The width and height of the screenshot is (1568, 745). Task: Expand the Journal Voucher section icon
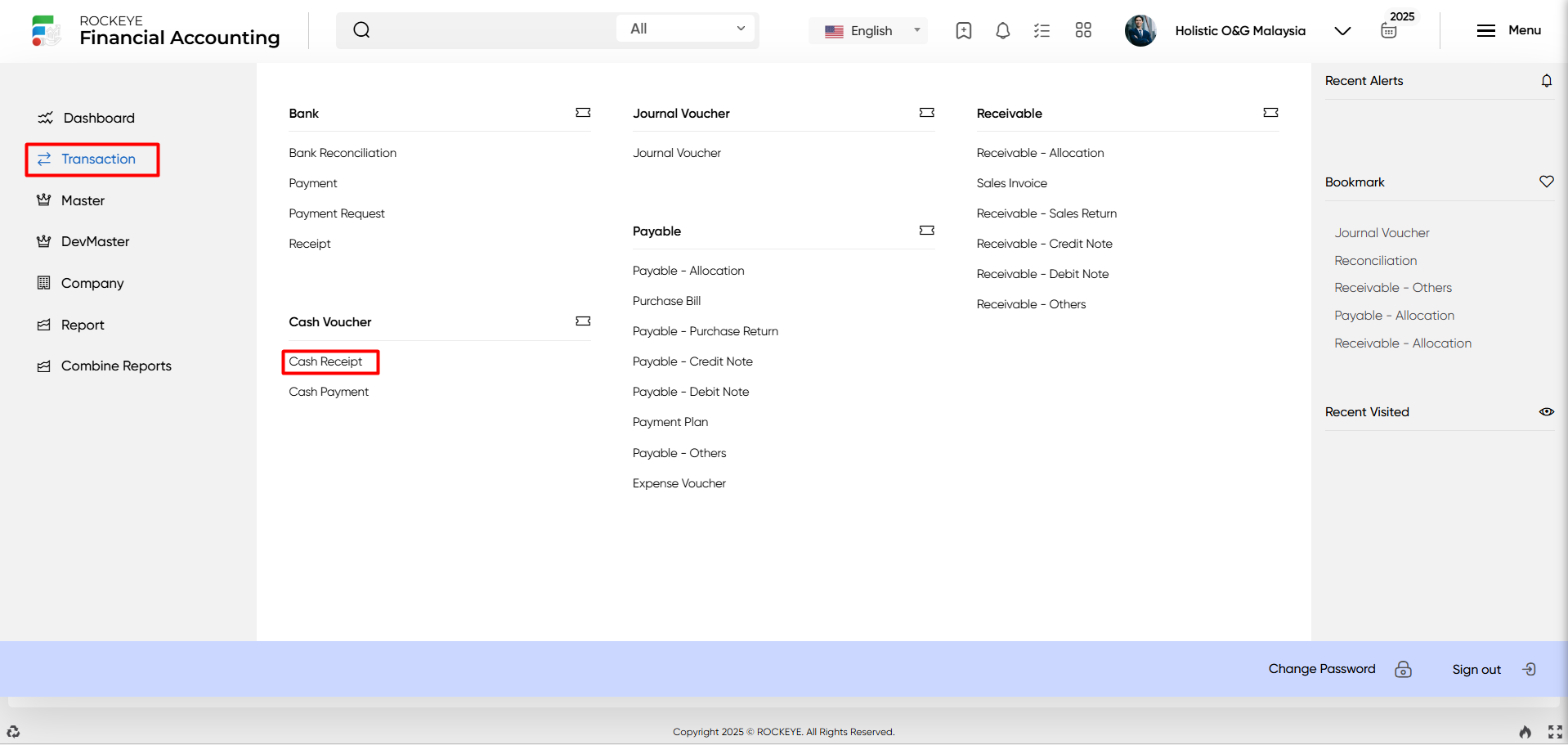(927, 113)
